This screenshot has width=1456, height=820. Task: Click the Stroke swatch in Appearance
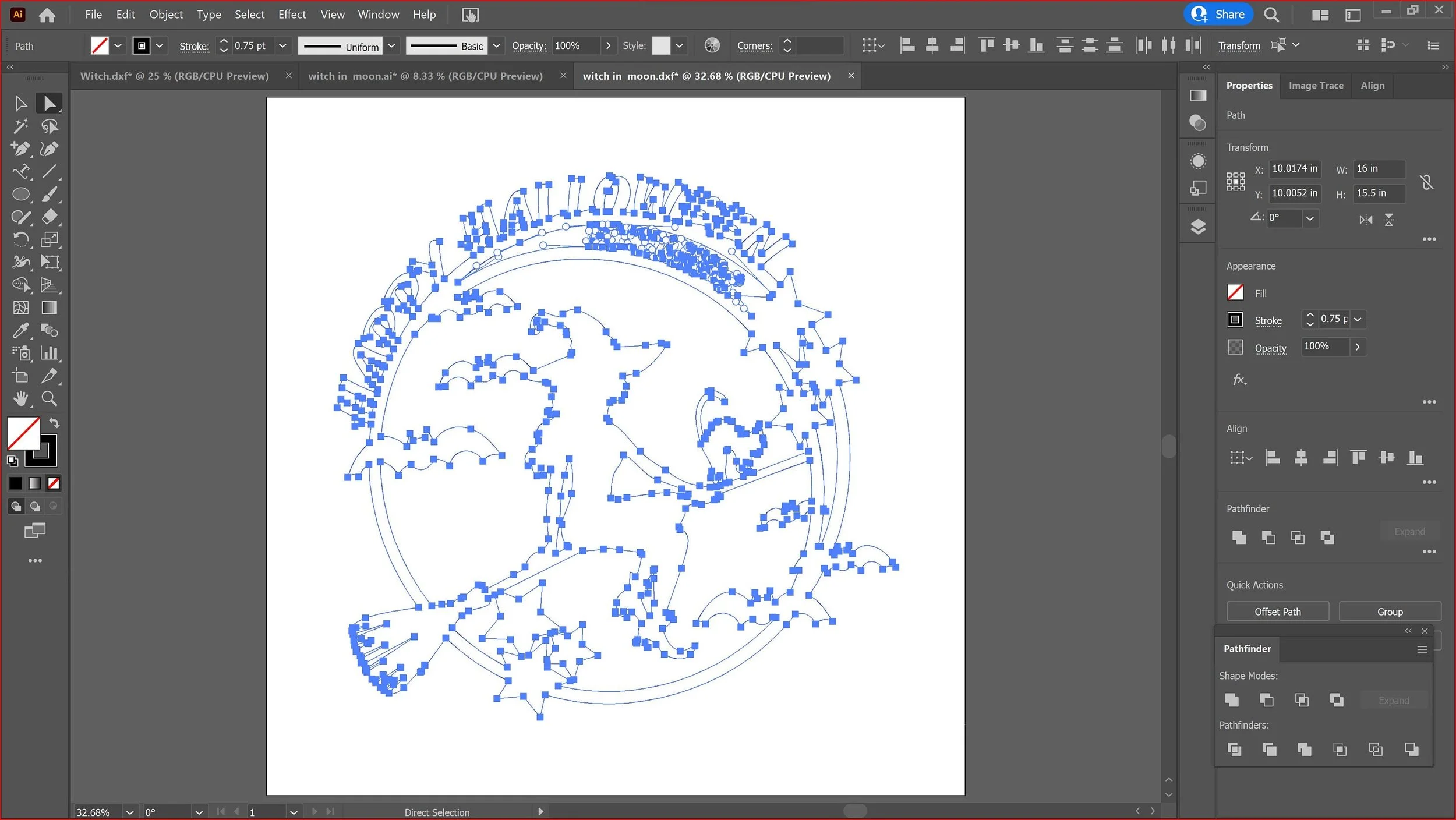pyautogui.click(x=1235, y=319)
